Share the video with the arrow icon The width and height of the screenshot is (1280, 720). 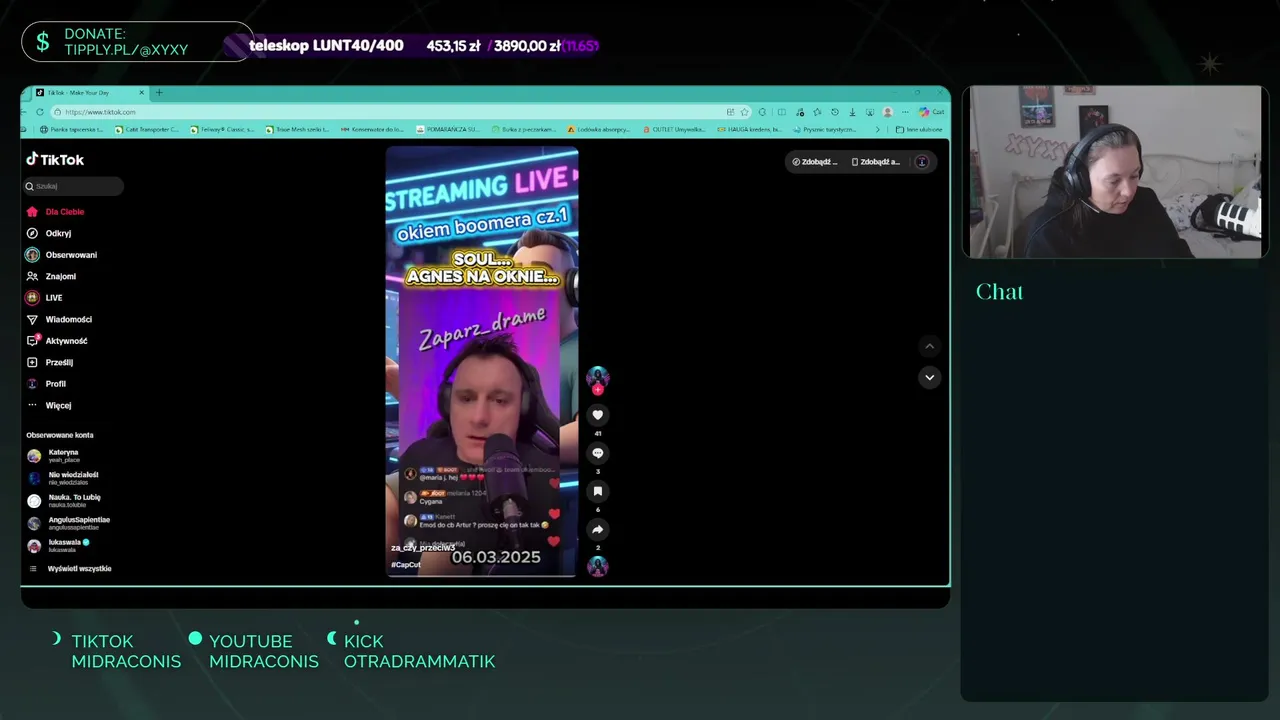coord(598,529)
